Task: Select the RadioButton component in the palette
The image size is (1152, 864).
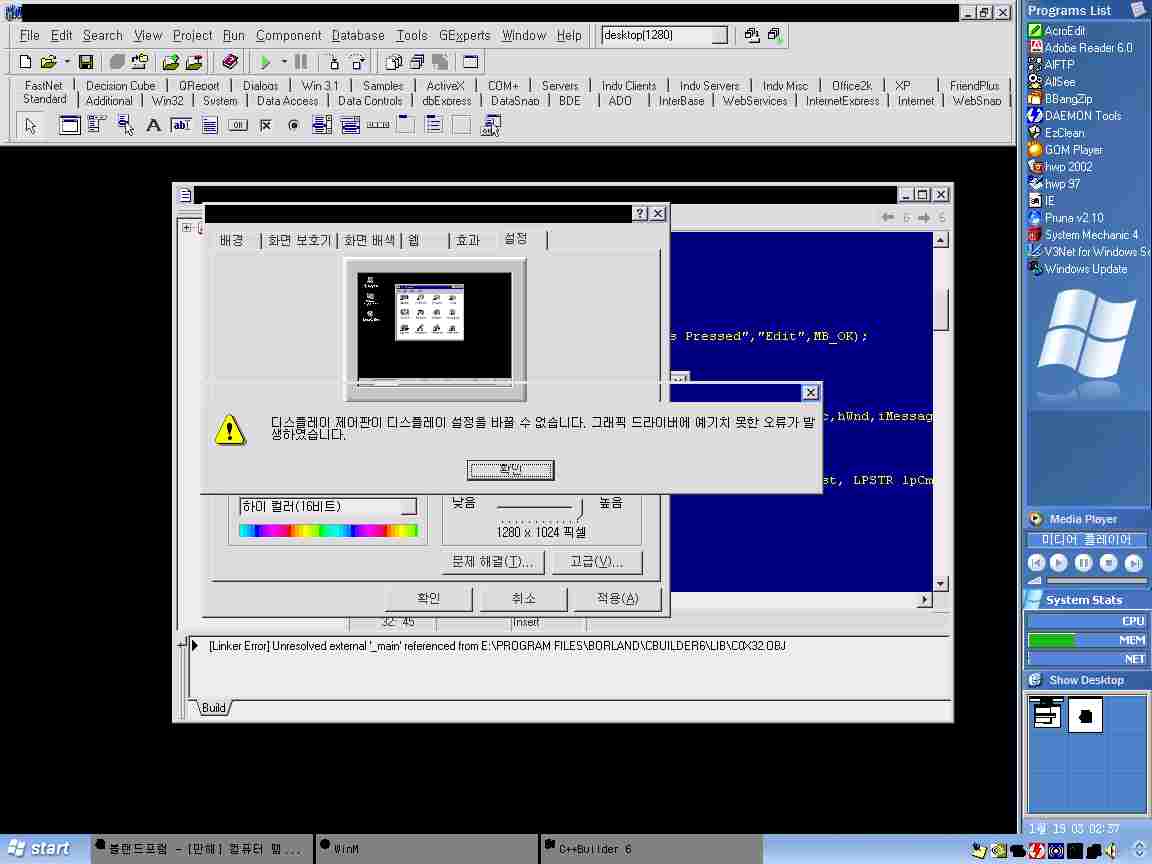Action: tap(293, 125)
